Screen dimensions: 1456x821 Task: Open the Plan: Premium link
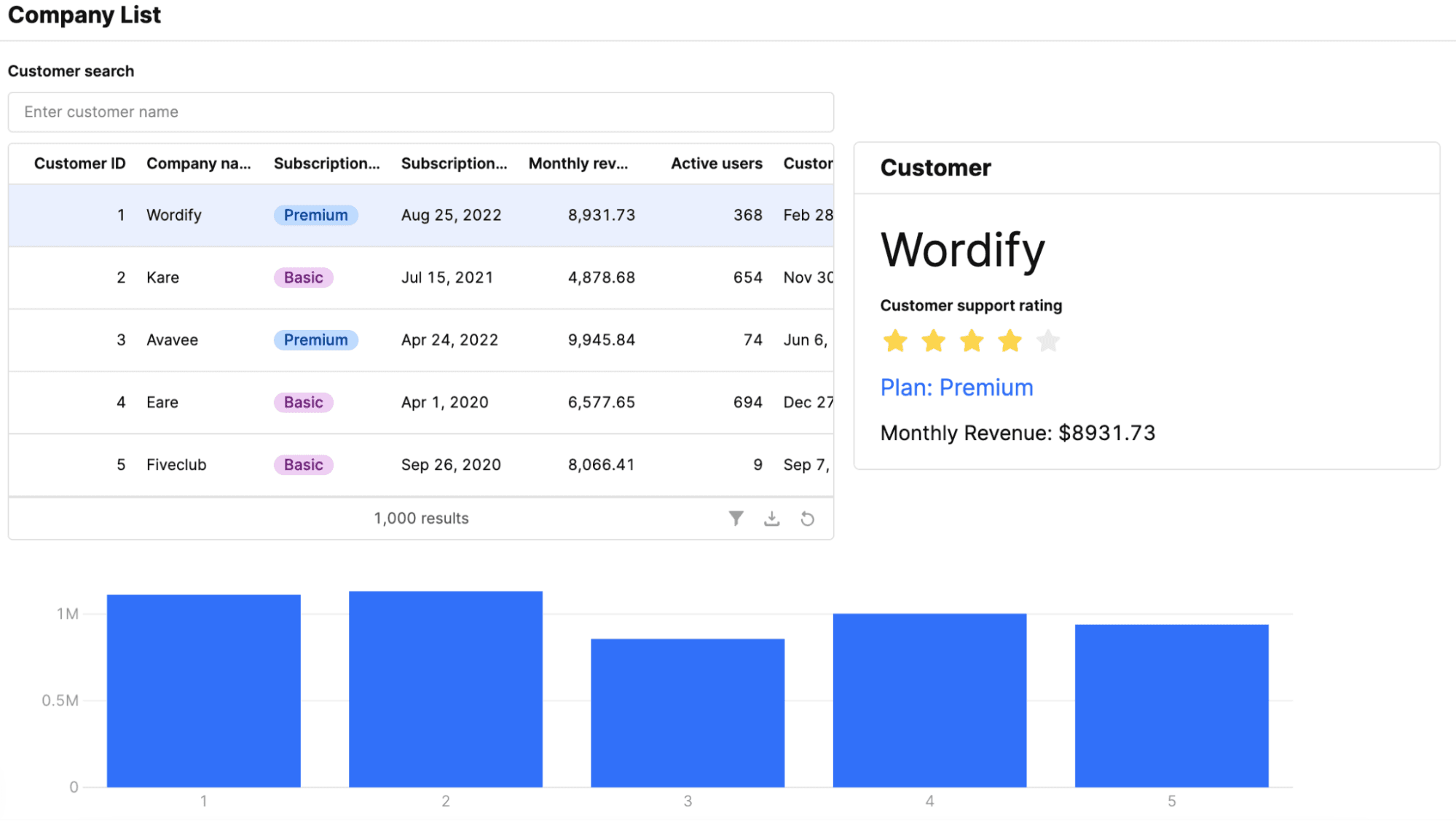(x=956, y=387)
